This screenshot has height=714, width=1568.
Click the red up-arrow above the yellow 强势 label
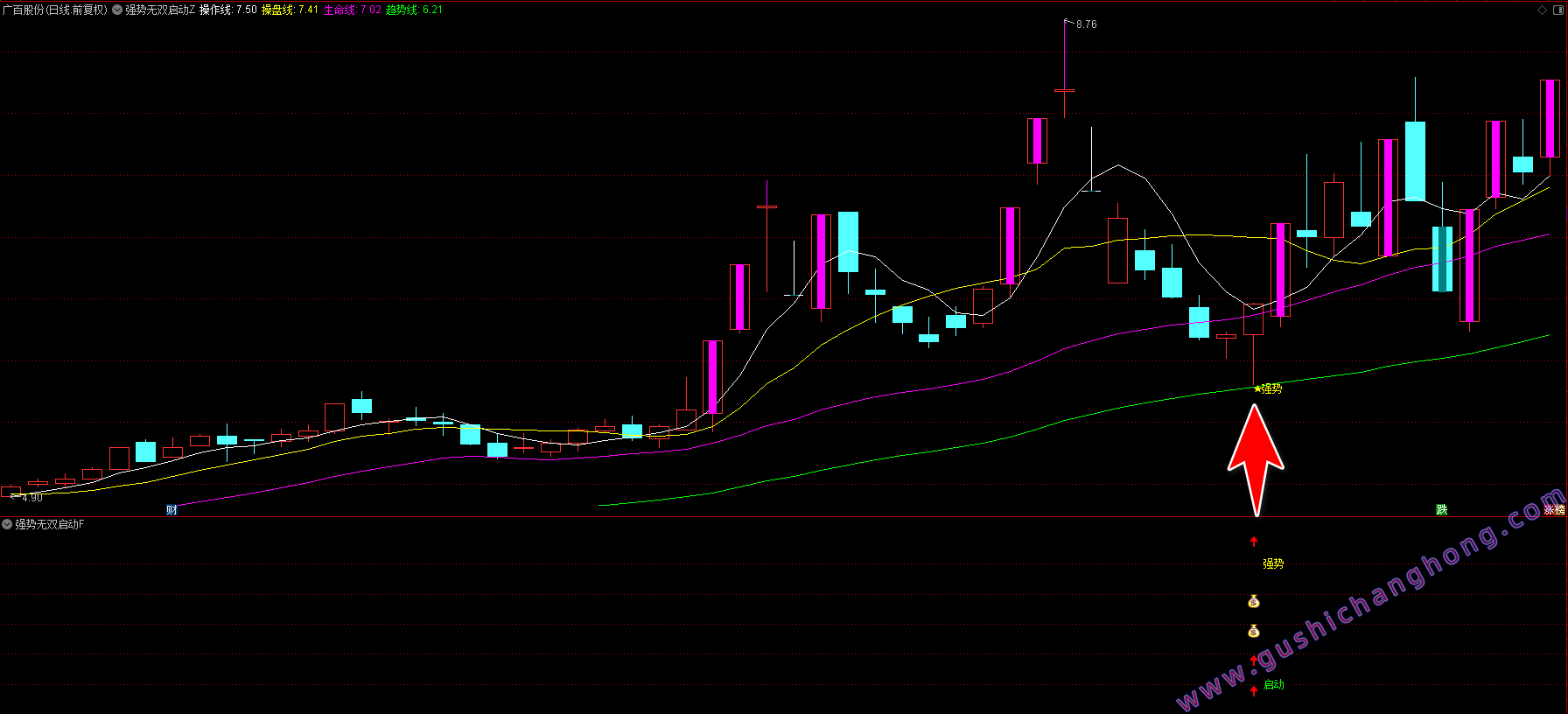click(x=1254, y=542)
